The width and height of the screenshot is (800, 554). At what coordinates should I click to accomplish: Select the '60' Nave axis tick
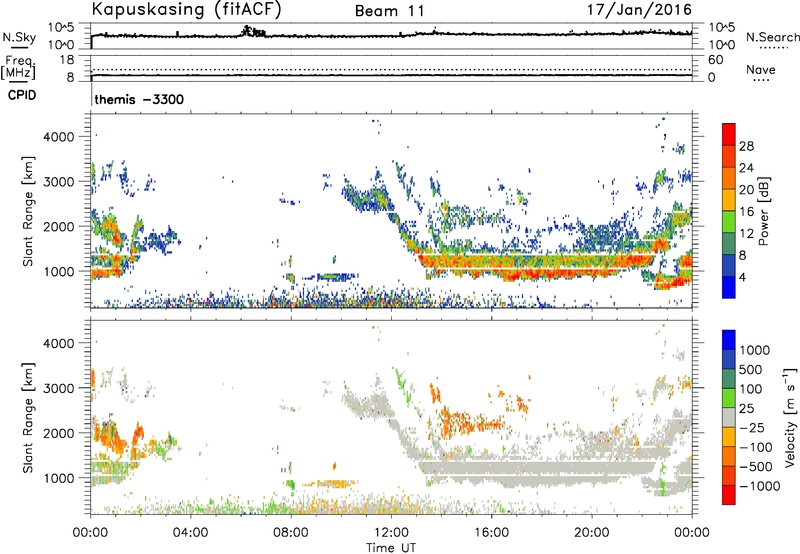coord(716,60)
